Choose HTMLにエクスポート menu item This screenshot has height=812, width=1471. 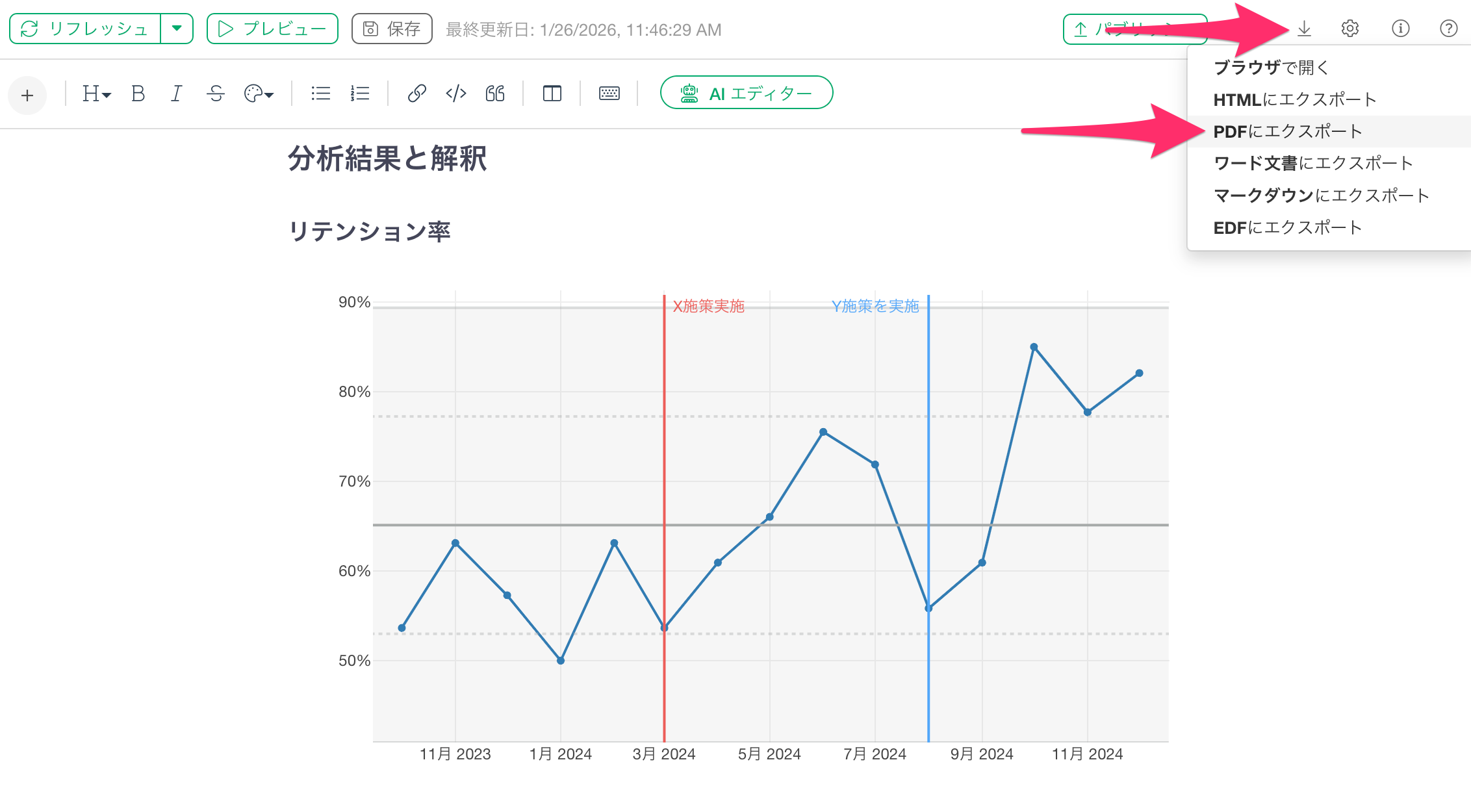[1294, 99]
